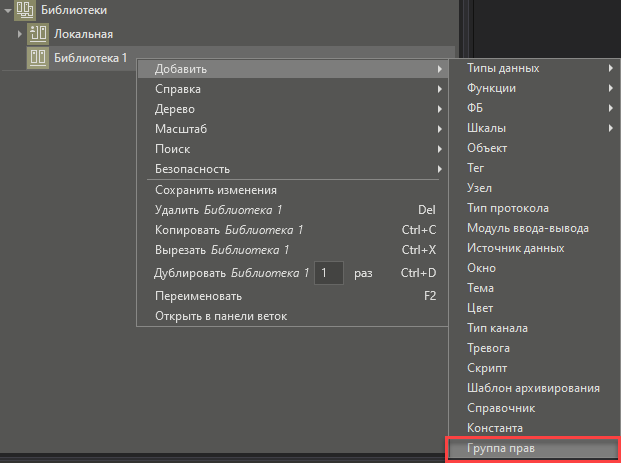Viewport: 621px width, 463px height.
Task: Pick Цвет from the Добавить submenu
Action: coord(480,308)
